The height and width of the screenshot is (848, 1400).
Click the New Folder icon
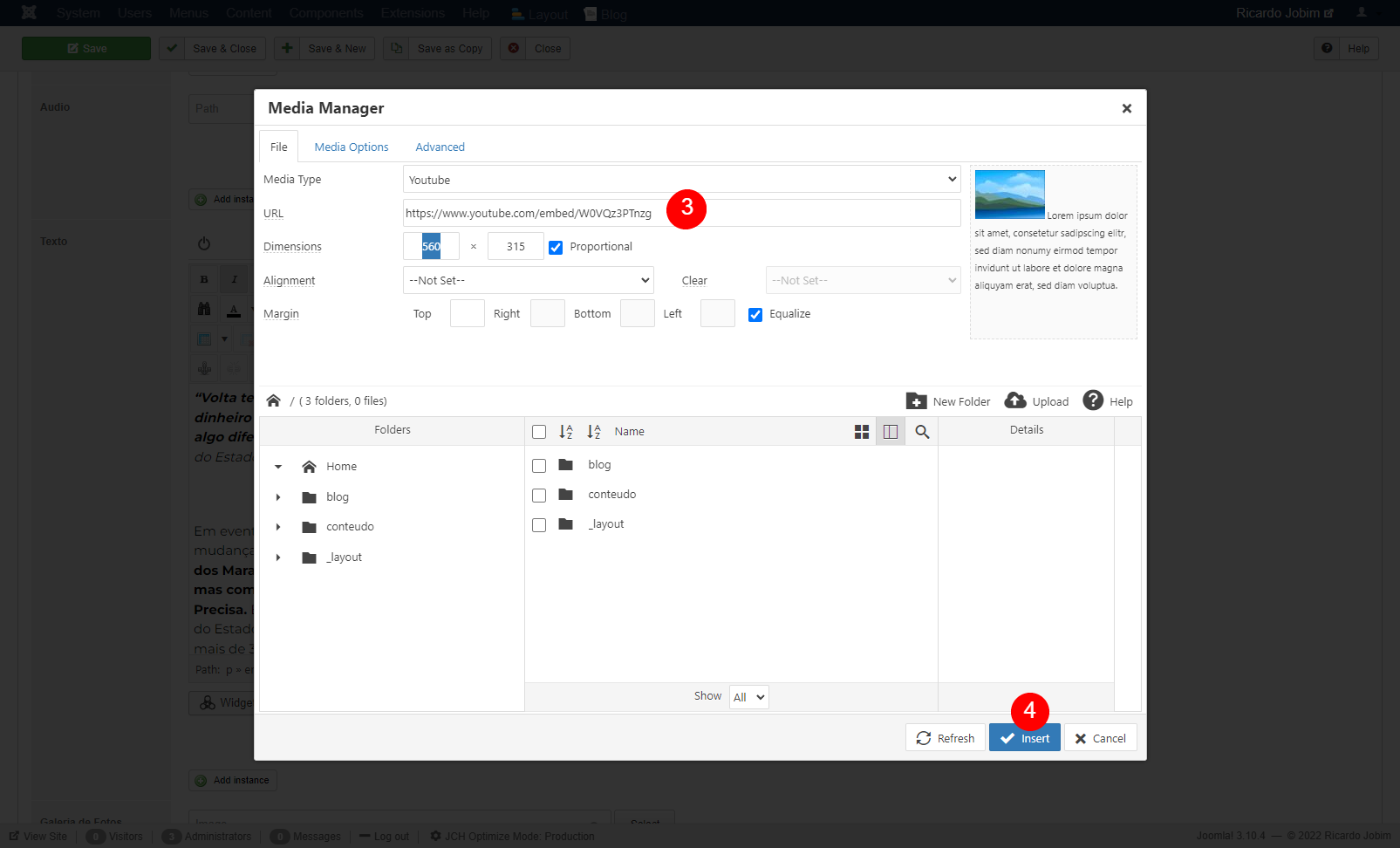pos(916,401)
